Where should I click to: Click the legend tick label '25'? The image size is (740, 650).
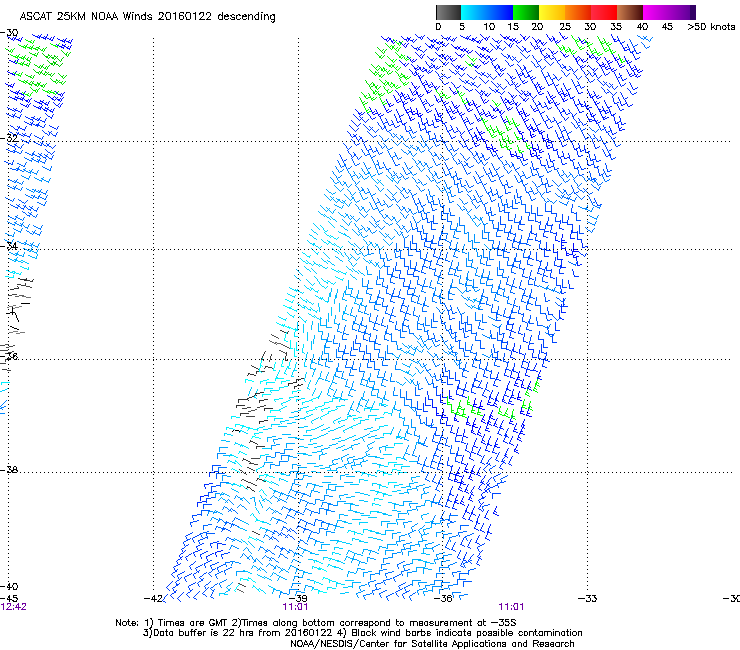tap(565, 27)
